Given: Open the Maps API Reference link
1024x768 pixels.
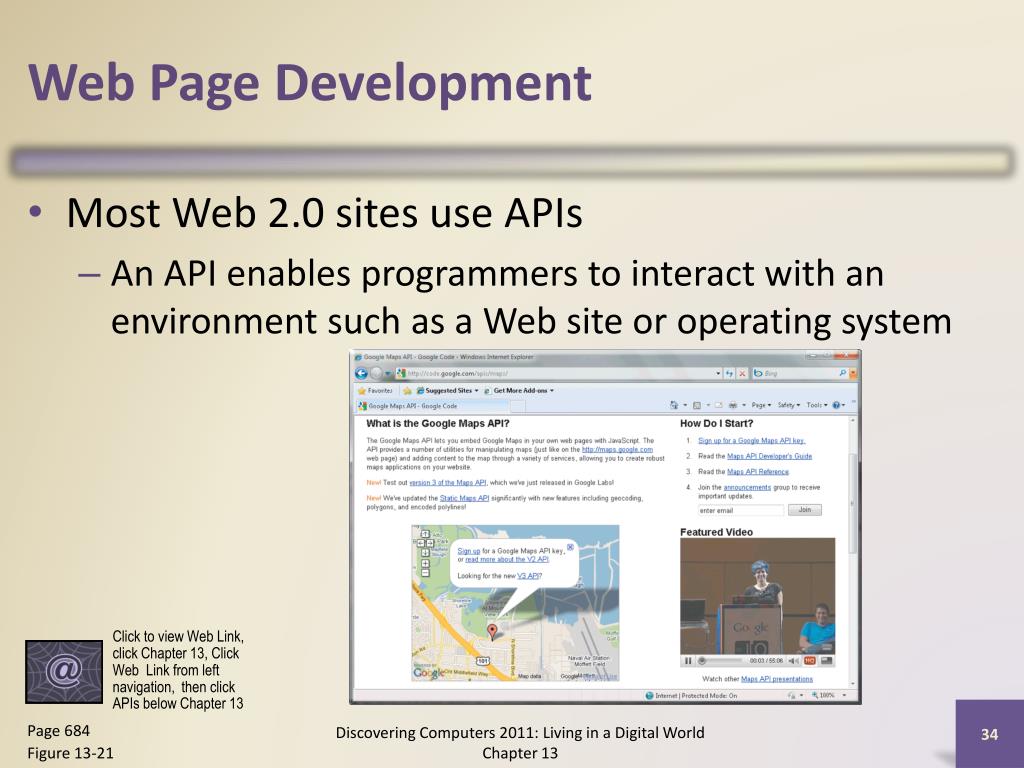Looking at the screenshot, I should pos(758,472).
